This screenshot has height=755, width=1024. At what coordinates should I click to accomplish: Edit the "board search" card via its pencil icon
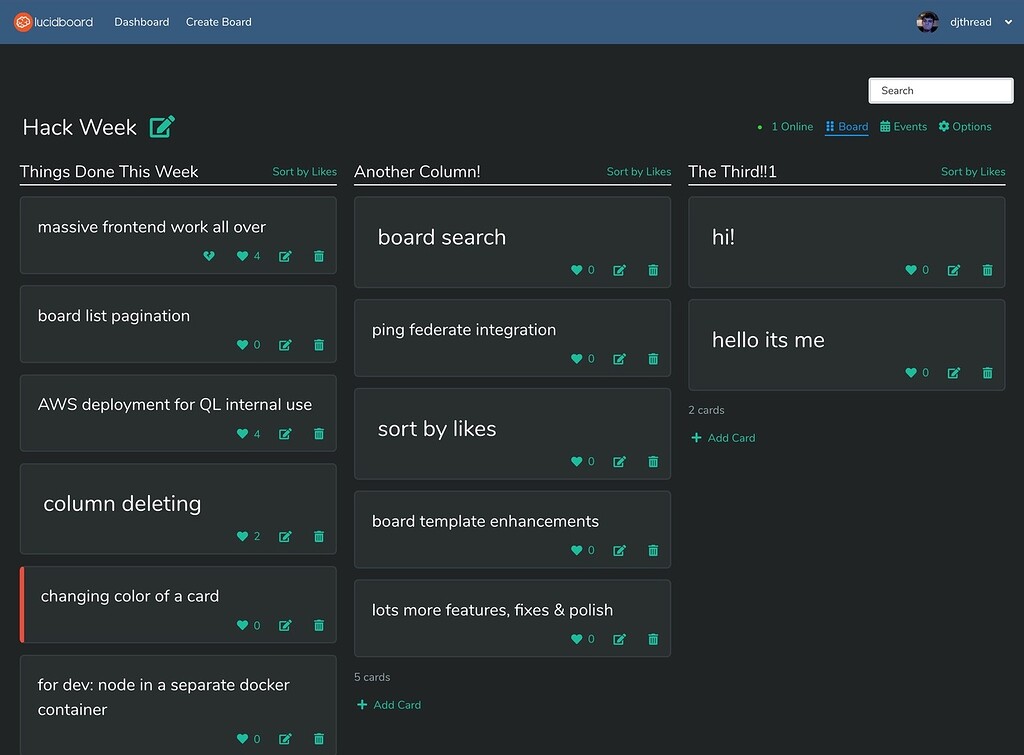click(x=619, y=270)
